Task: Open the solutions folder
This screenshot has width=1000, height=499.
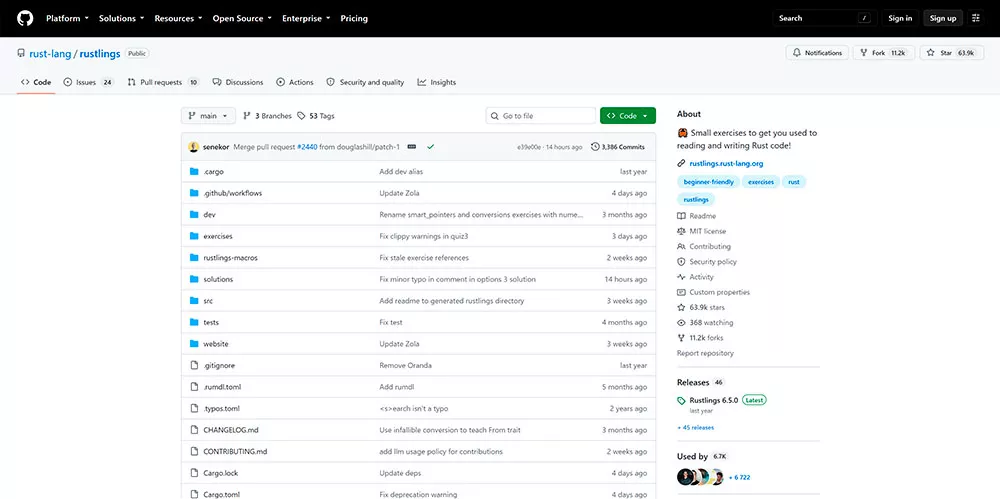Action: (218, 279)
